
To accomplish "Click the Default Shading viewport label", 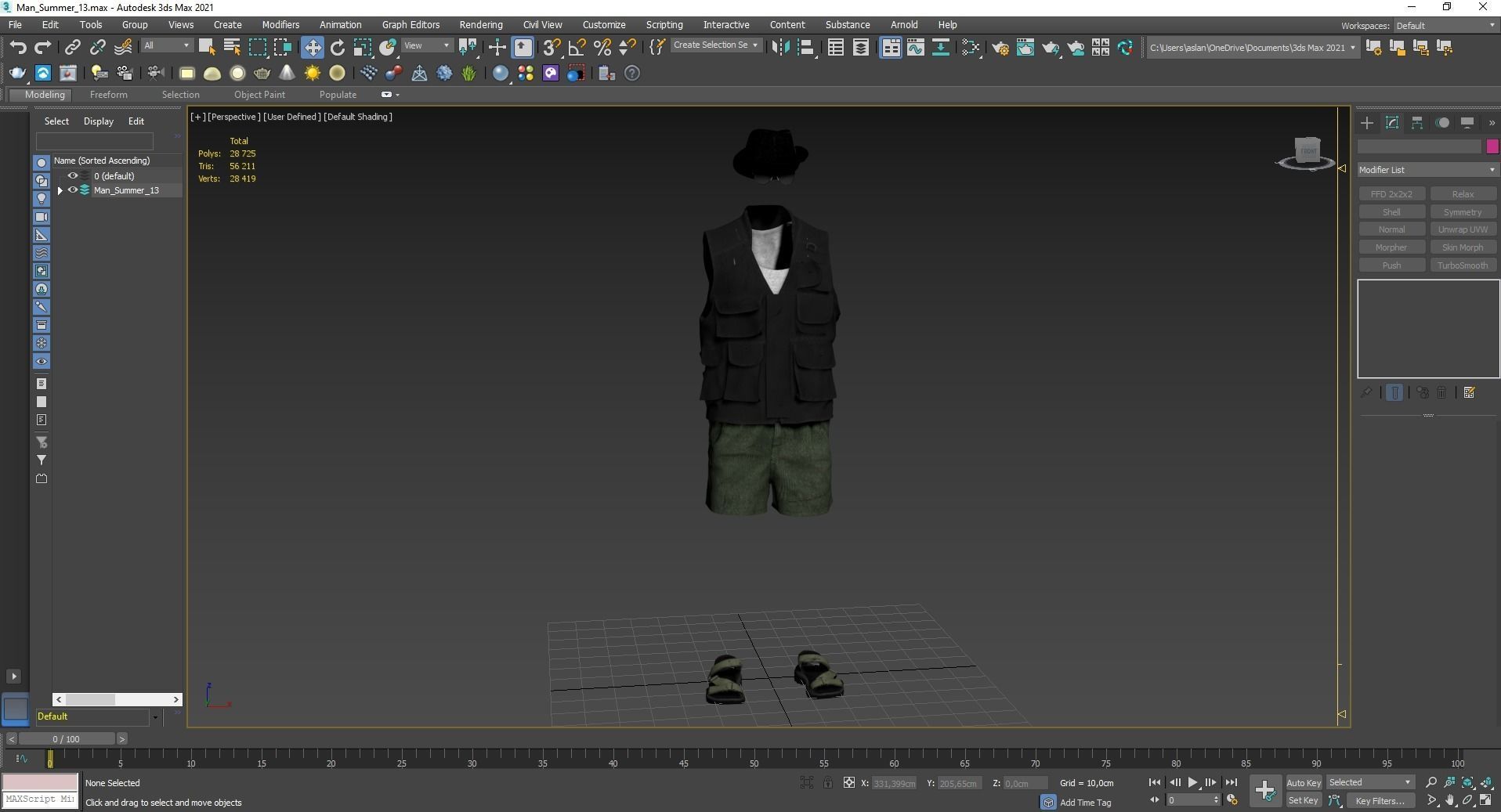I will click(x=358, y=117).
